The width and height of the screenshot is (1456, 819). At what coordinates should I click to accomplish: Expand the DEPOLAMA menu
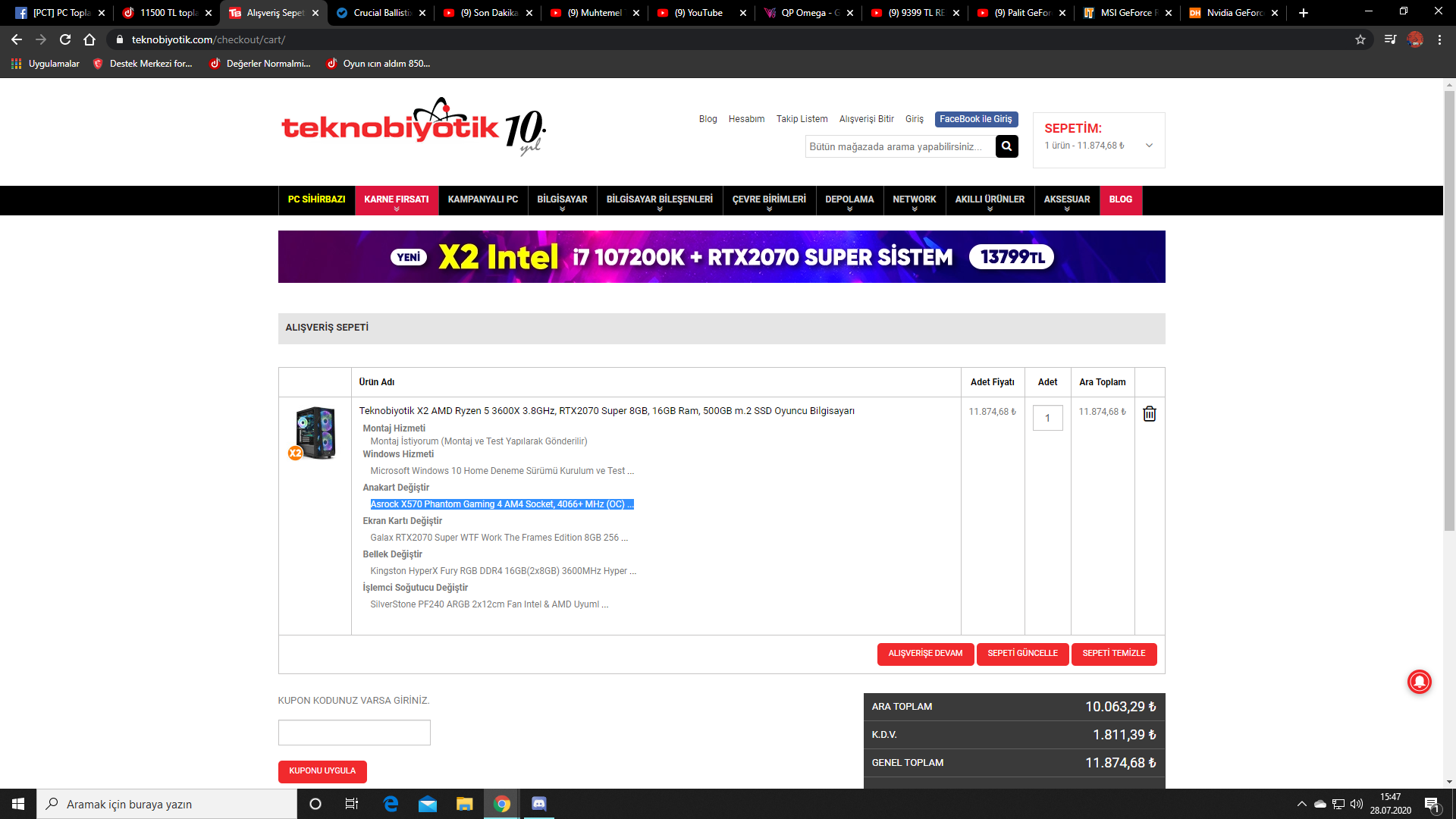[849, 200]
